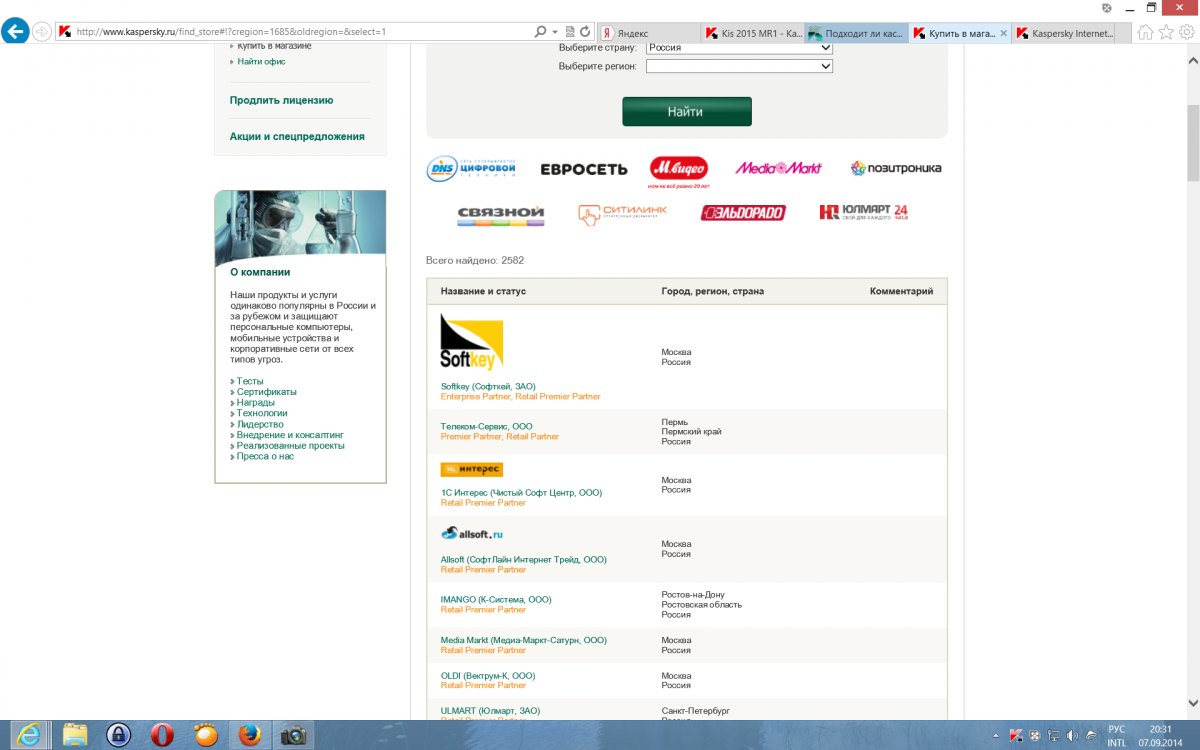
Task: Click the Позитроника store logo
Action: 896,168
